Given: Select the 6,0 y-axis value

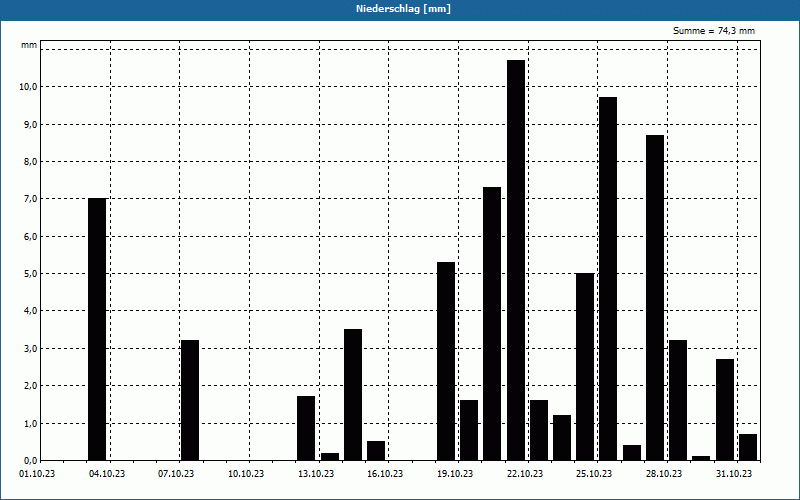Looking at the screenshot, I should pos(31,237).
